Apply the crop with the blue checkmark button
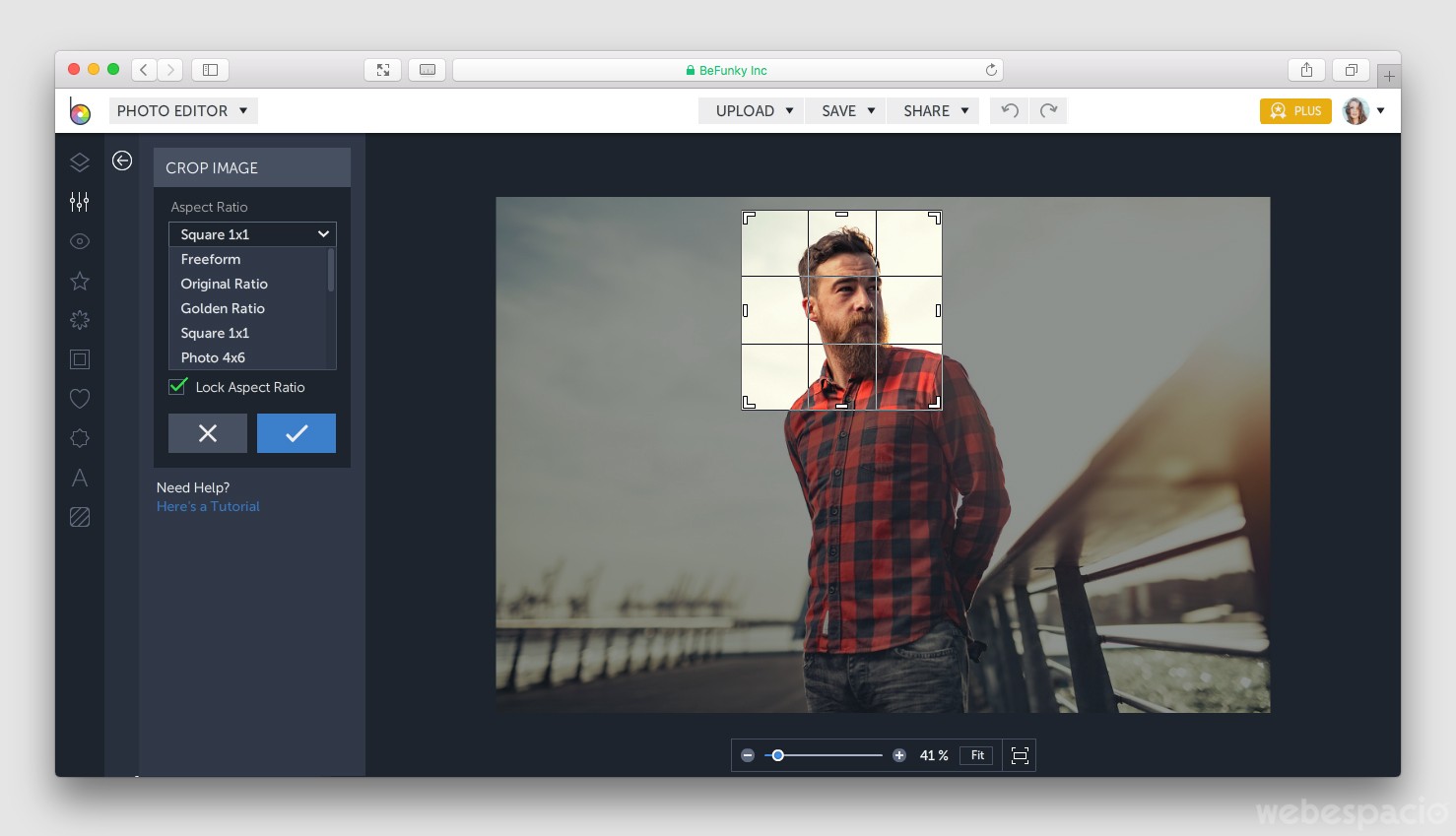1456x836 pixels. [296, 433]
